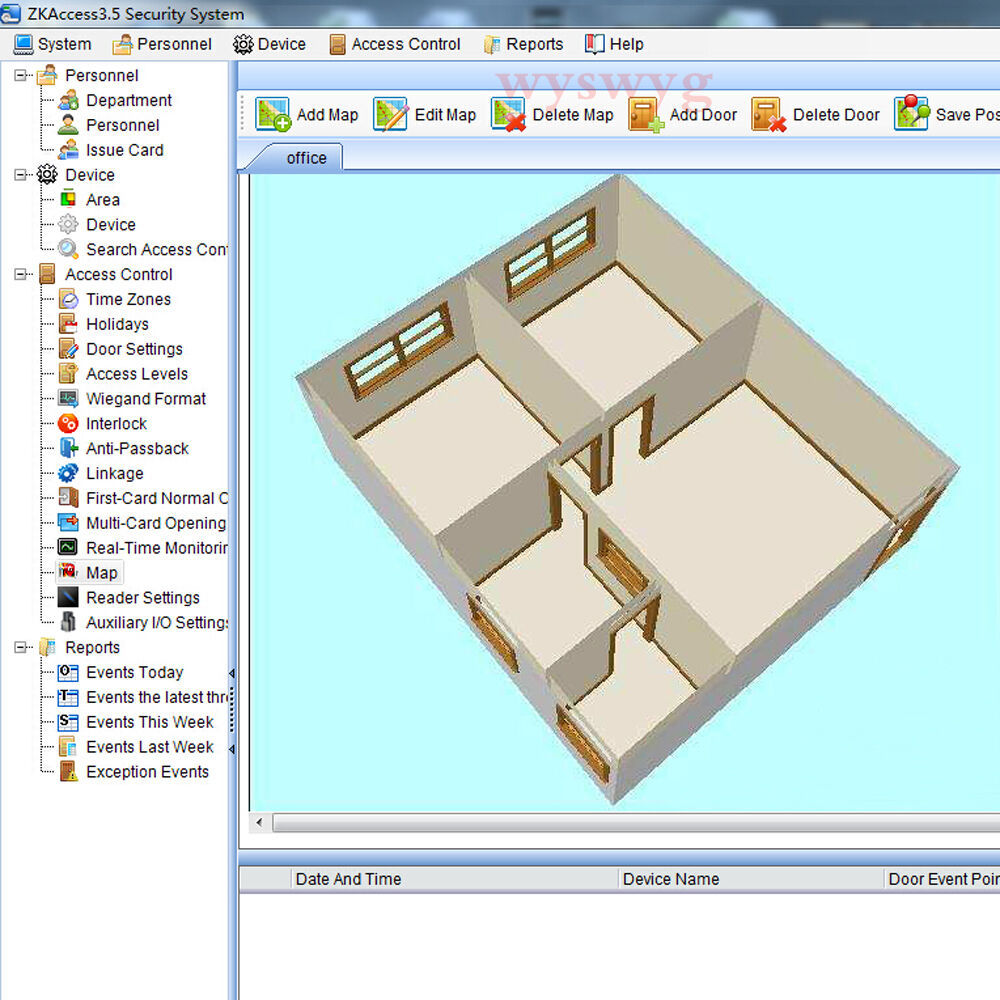Click the Add Map toolbar icon
This screenshot has width=1000, height=1000.
click(x=272, y=115)
